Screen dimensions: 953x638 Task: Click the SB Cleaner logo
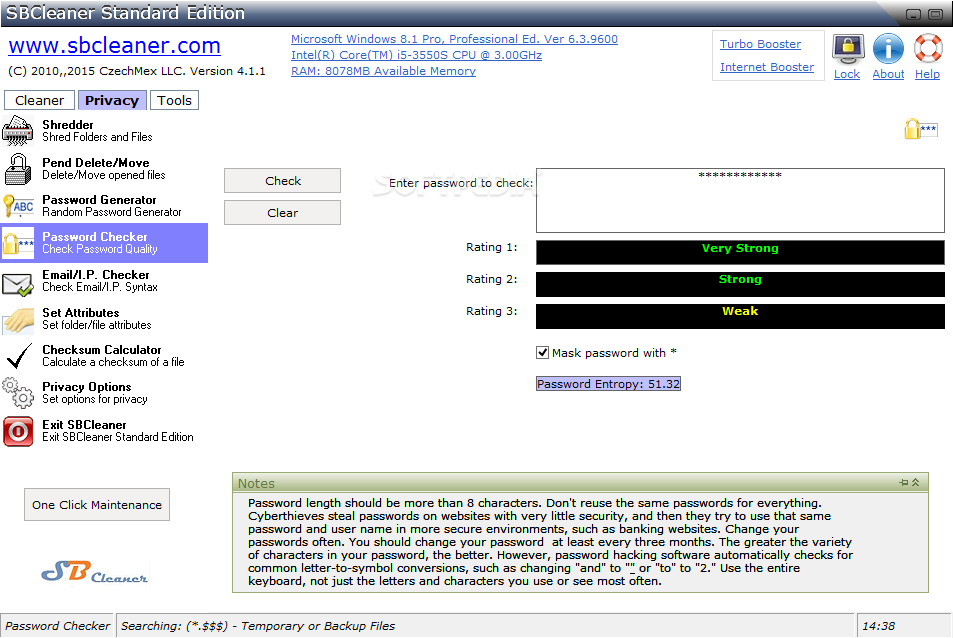(95, 571)
